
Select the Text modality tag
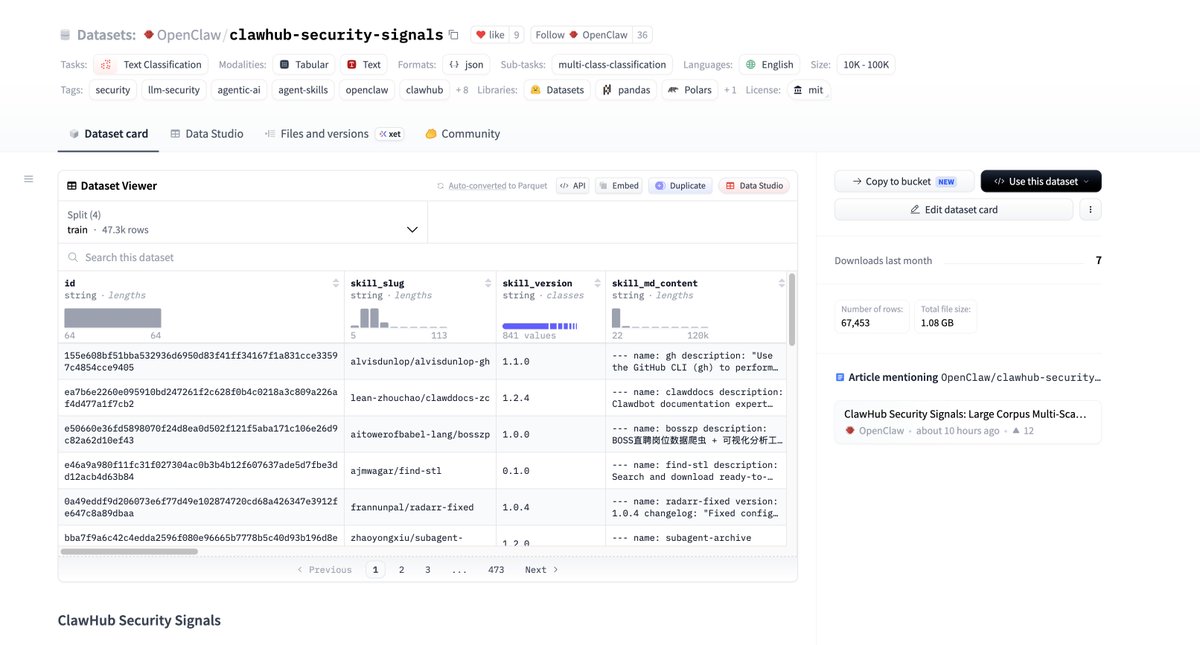point(364,64)
